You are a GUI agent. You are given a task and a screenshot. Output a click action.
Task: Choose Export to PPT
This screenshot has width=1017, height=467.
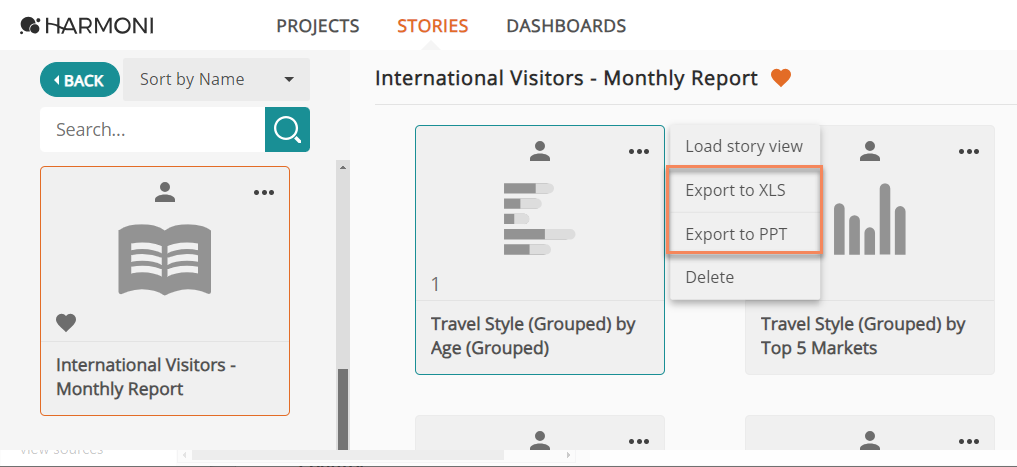tap(745, 234)
